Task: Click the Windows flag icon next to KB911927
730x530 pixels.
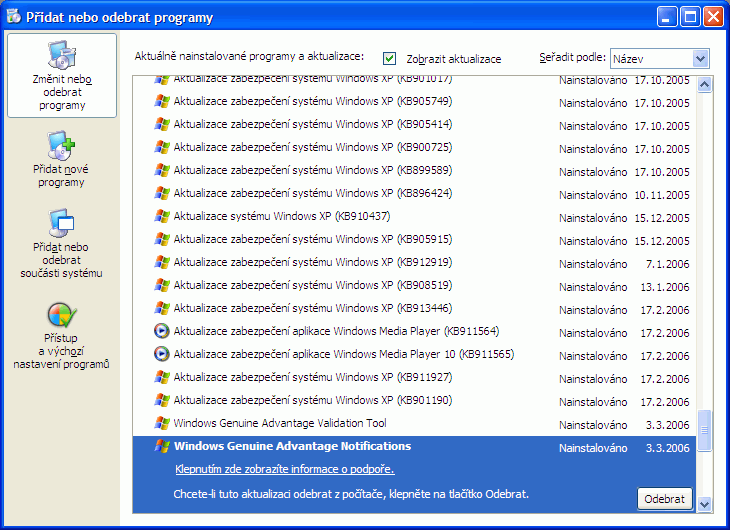Action: click(162, 377)
